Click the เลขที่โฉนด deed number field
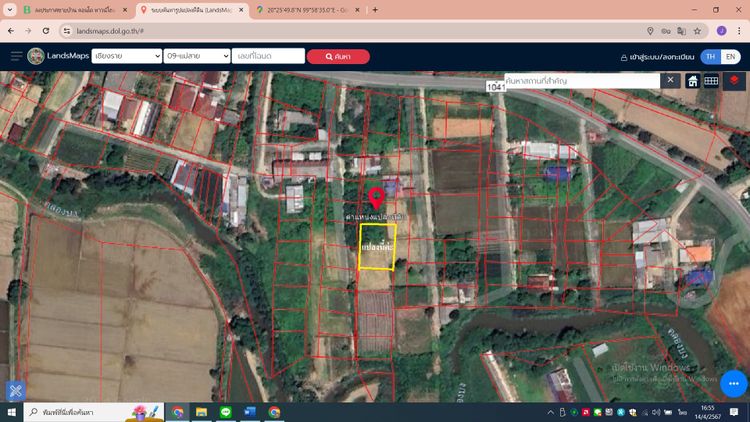This screenshot has width=750, height=422. coord(265,57)
